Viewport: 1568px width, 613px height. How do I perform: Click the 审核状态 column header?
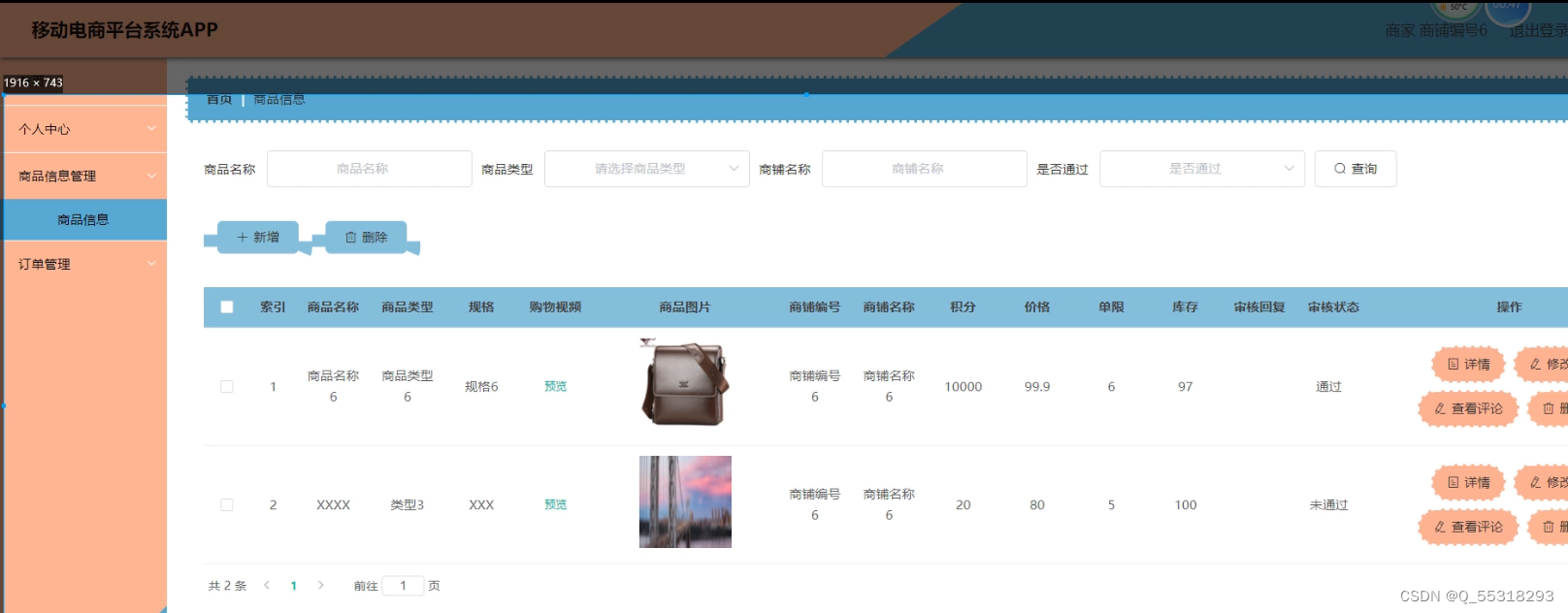1333,307
